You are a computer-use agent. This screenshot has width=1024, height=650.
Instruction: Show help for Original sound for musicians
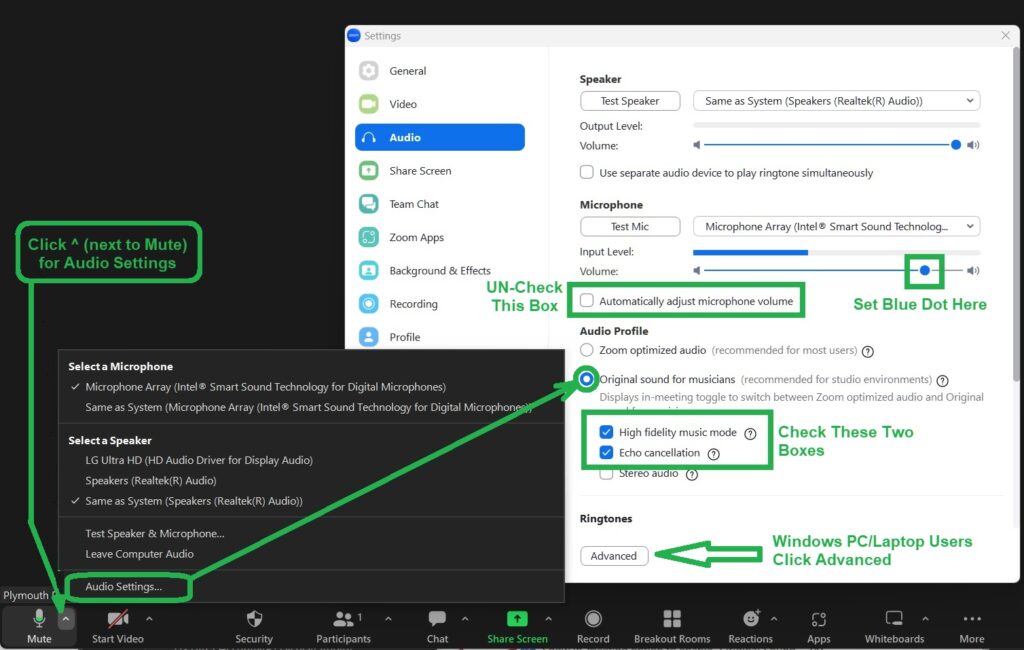point(942,380)
